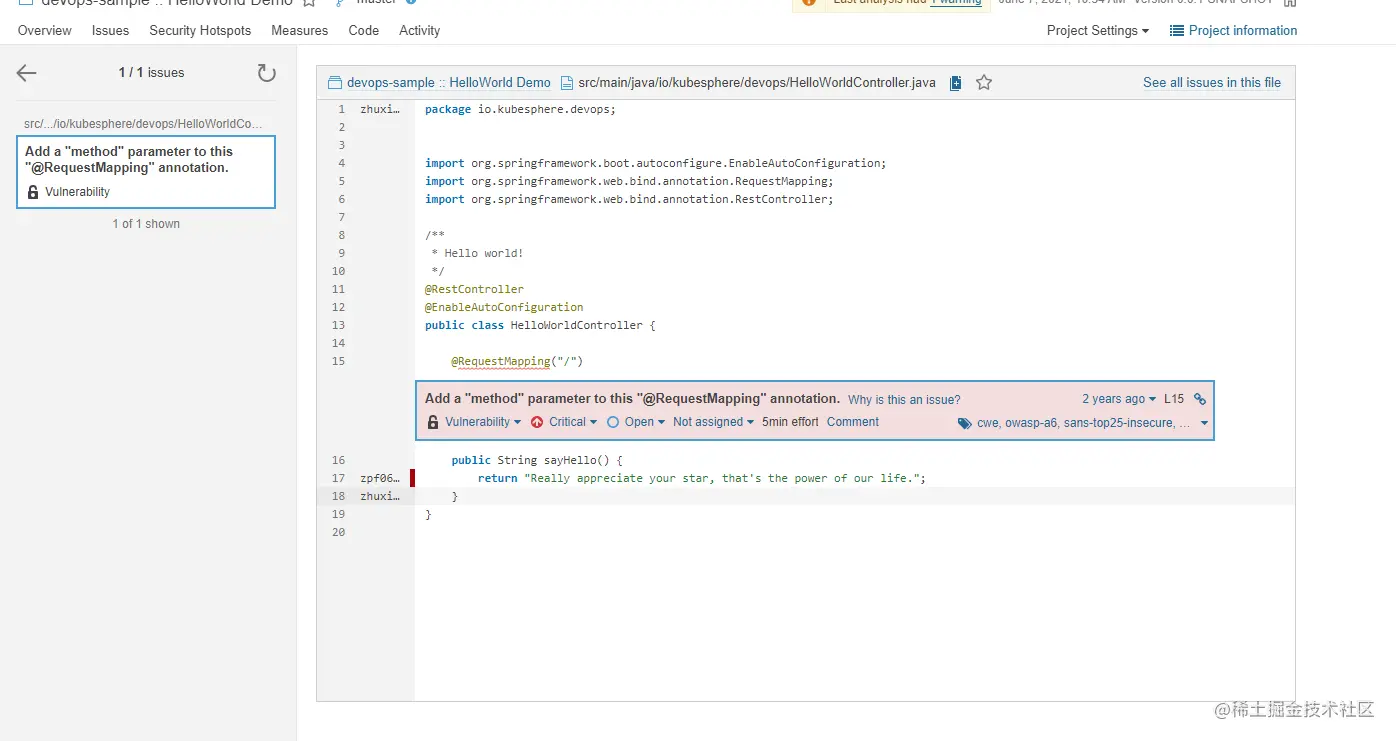This screenshot has width=1396, height=741.
Task: Click the tags icon in issue box
Action: click(965, 423)
